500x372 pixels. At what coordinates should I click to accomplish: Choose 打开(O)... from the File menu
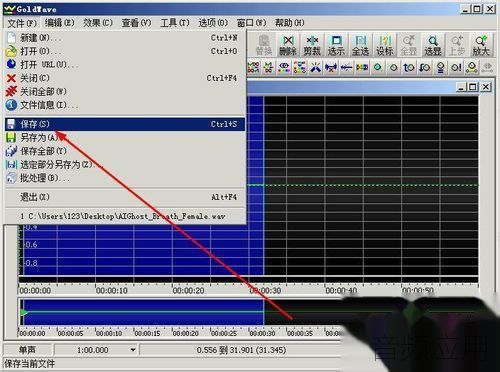point(125,51)
